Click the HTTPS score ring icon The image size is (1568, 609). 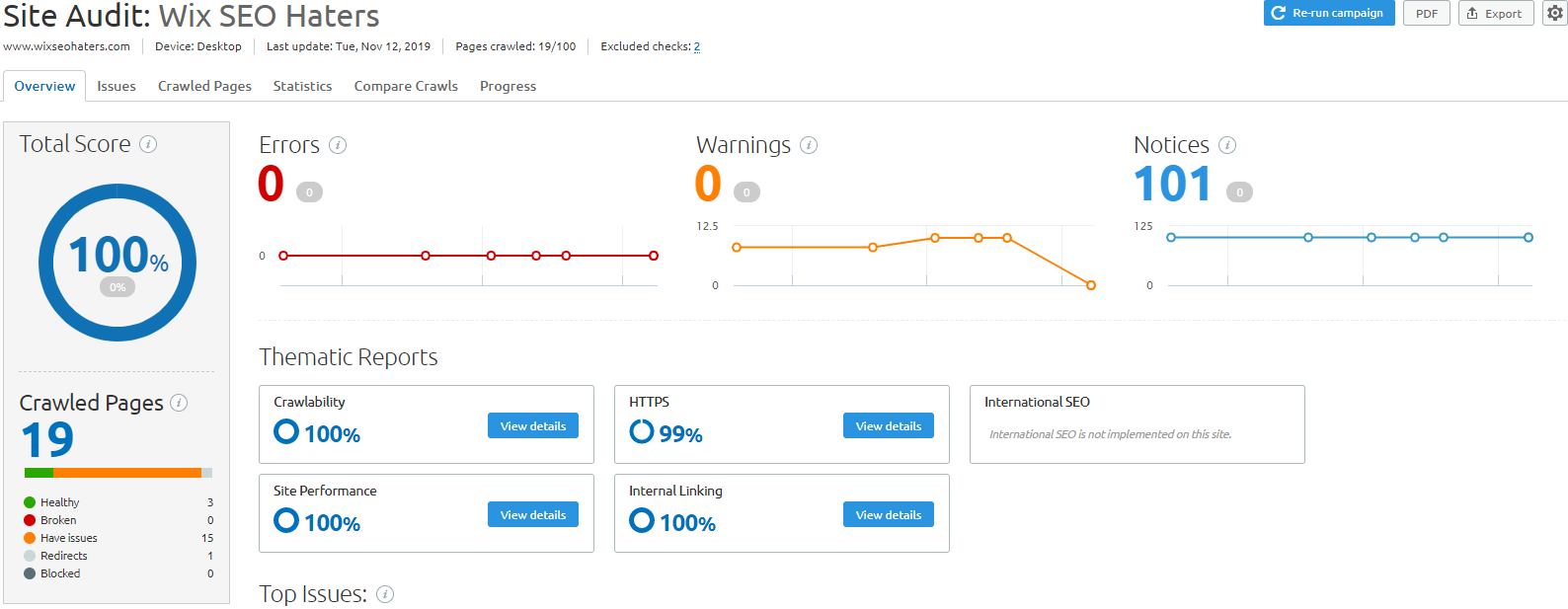click(642, 431)
